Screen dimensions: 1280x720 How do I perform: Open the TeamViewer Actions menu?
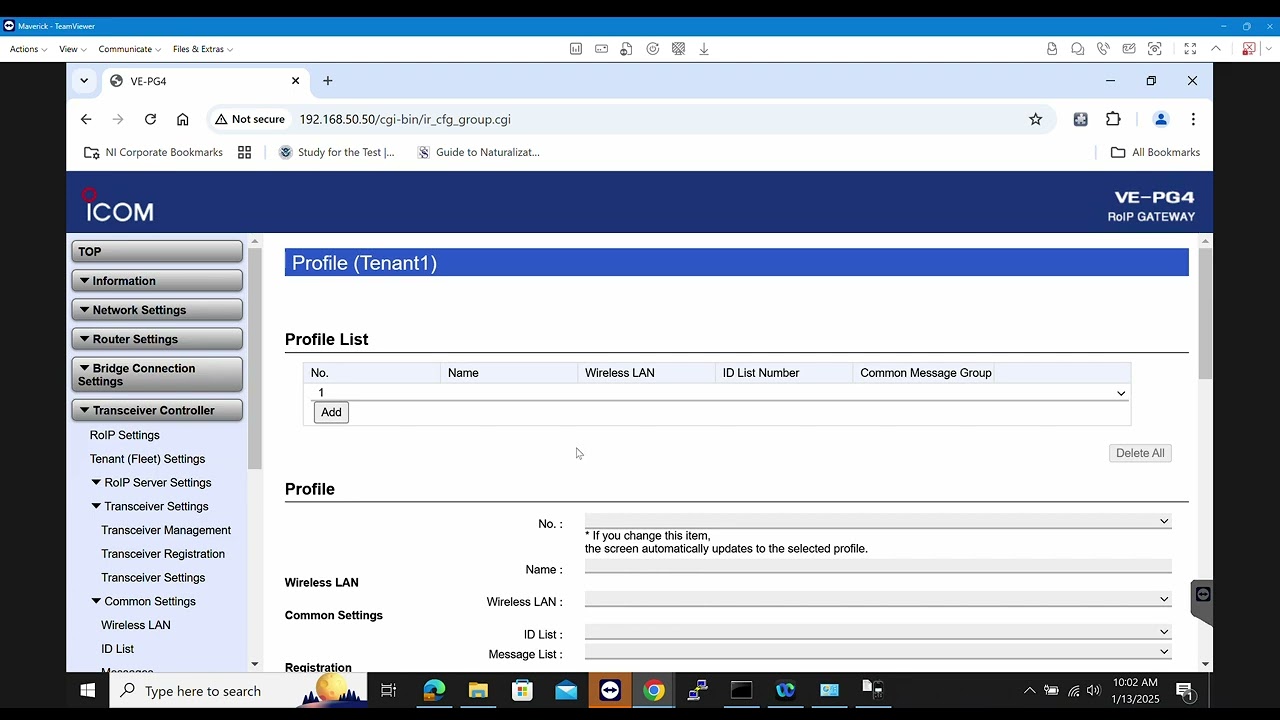click(28, 49)
